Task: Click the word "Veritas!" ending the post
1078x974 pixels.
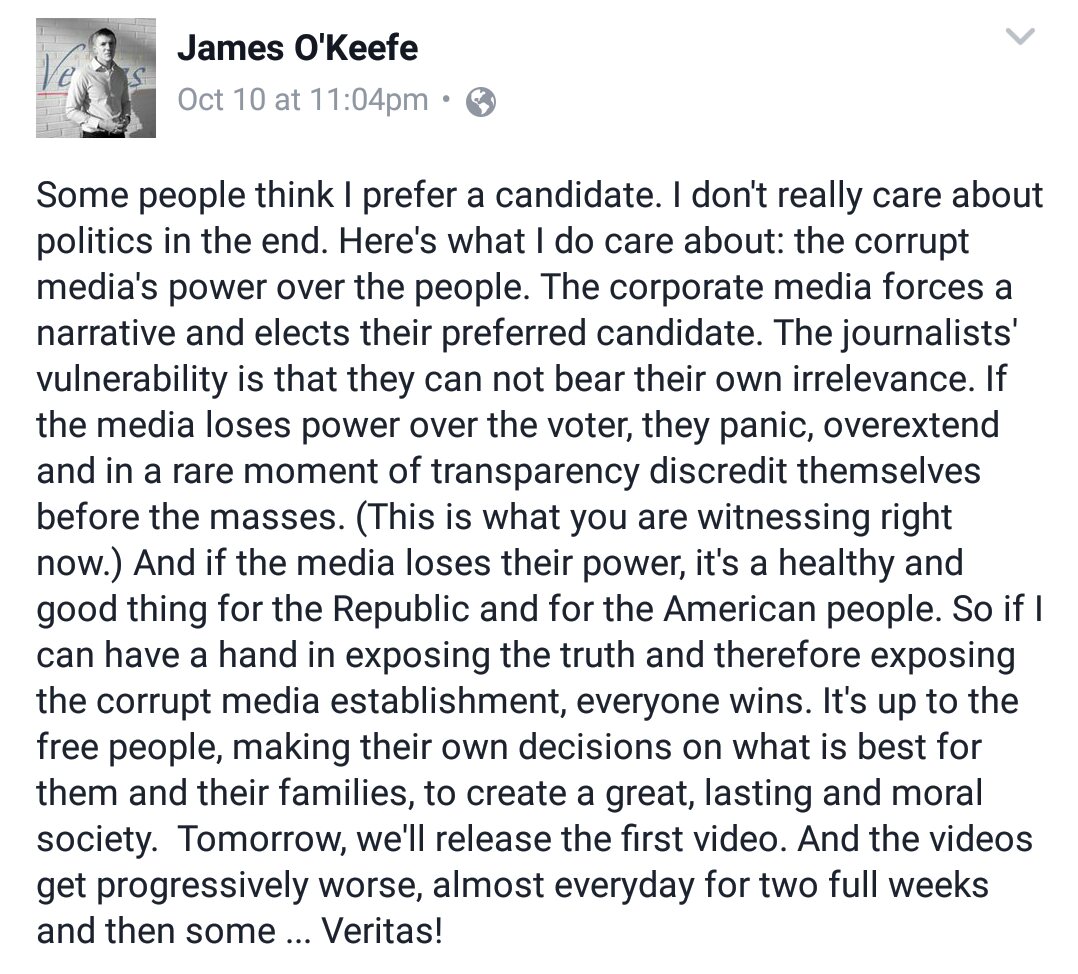Action: pos(382,931)
